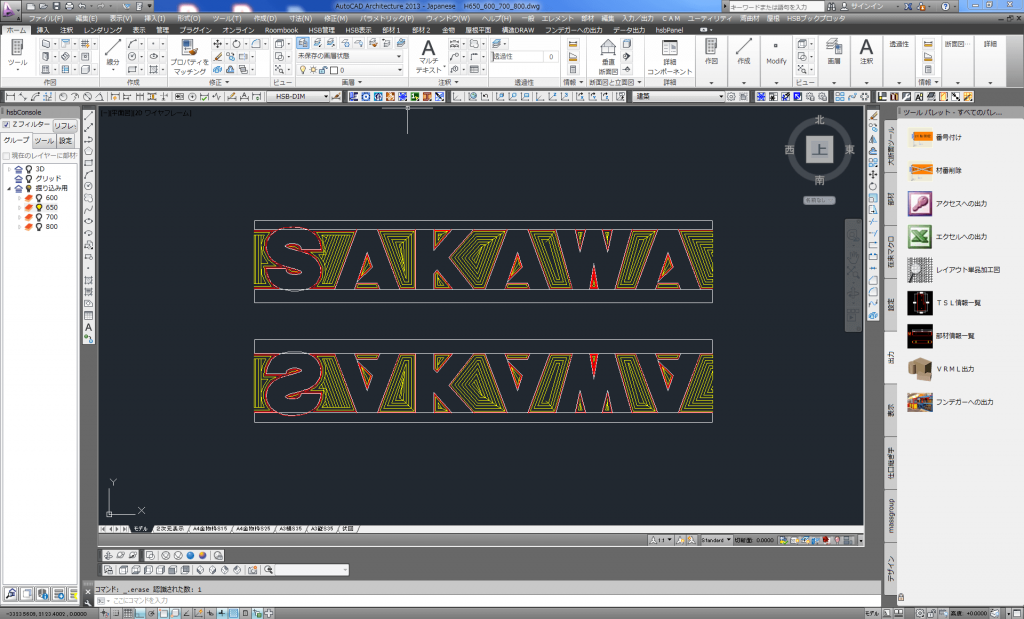Expand the 修正 ribbon panel
The width and height of the screenshot is (1024, 619).
(x=219, y=83)
